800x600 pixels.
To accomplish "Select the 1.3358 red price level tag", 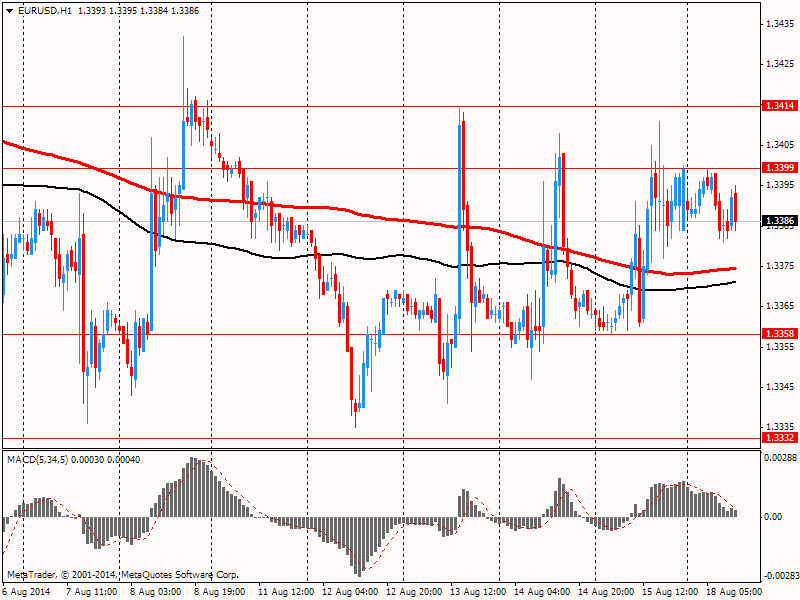I will coord(778,333).
